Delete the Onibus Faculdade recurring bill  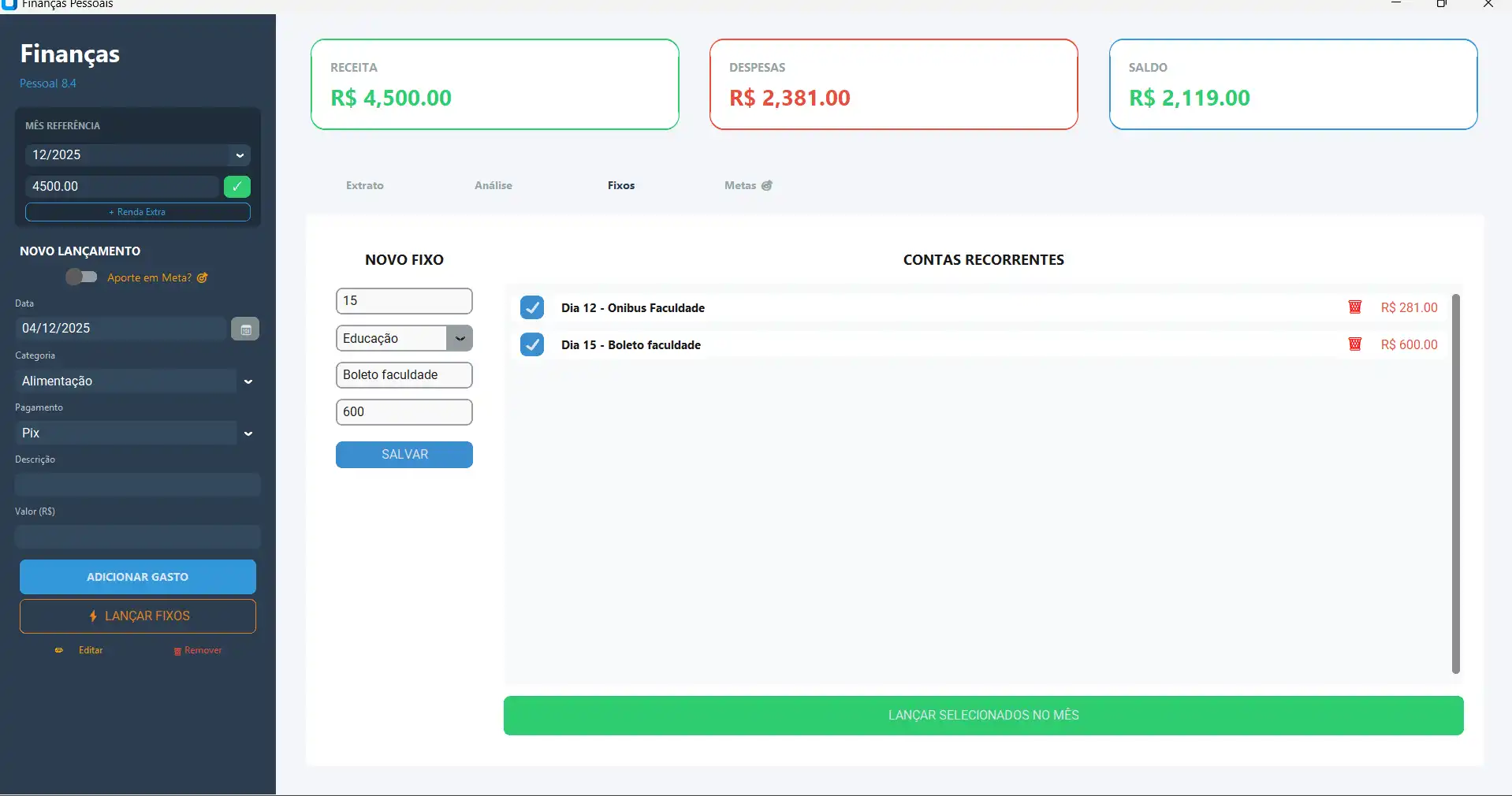(x=1354, y=307)
